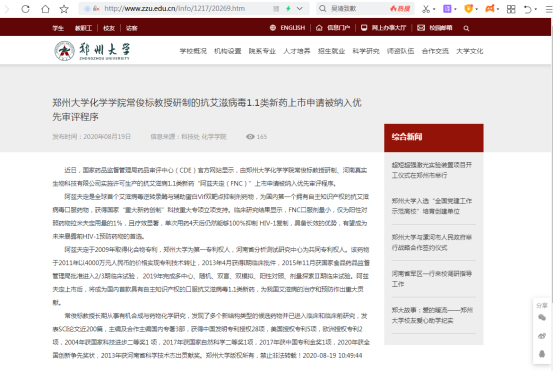This screenshot has height=372, width=554.
Task: Expand the address bar dropdown chevron
Action: click(x=300, y=8)
